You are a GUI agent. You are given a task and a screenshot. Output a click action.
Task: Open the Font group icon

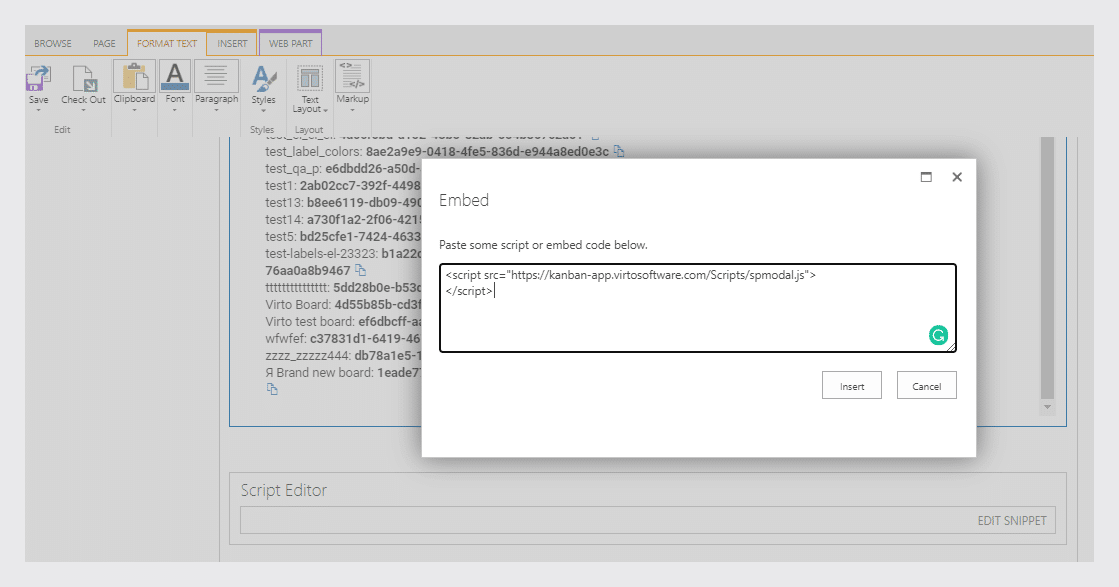[175, 76]
